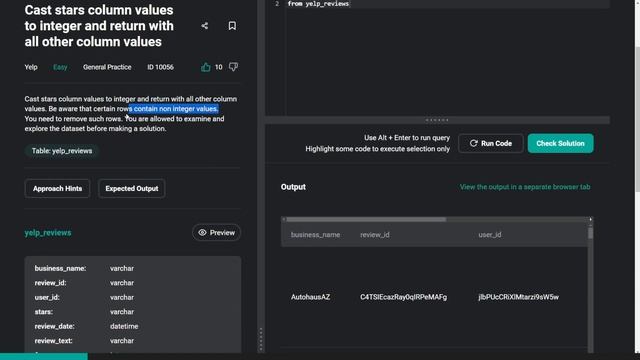Click the Yelp company tag

pyautogui.click(x=31, y=67)
